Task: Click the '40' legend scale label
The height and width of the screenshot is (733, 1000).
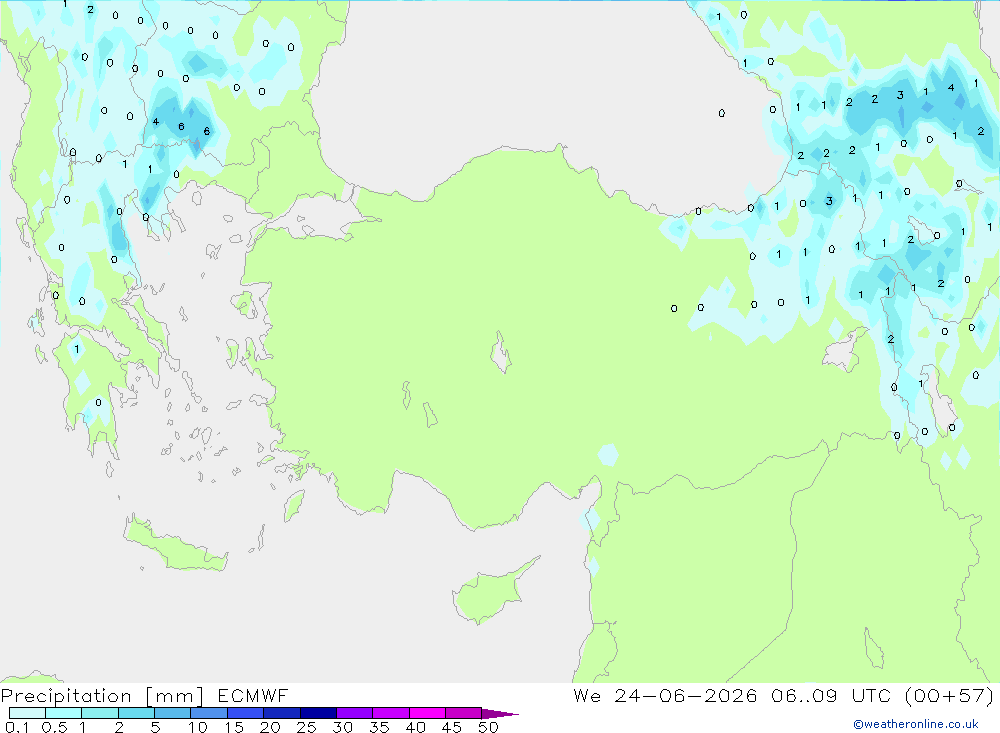Action: click(416, 727)
